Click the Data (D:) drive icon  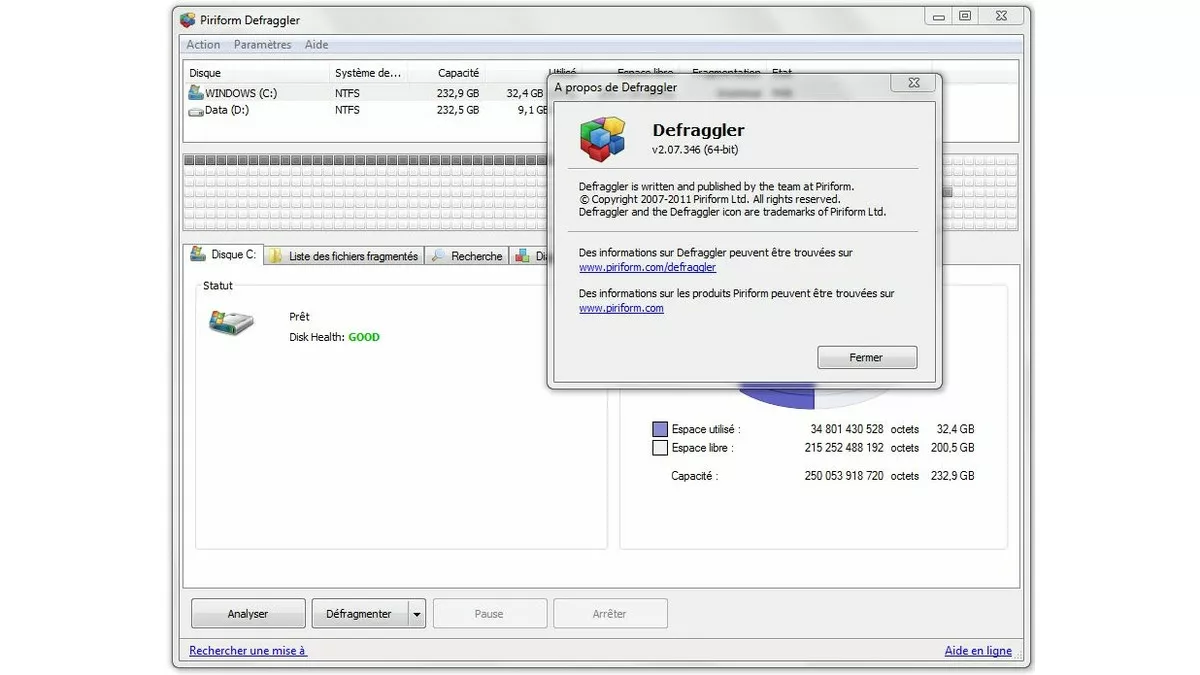[x=196, y=110]
